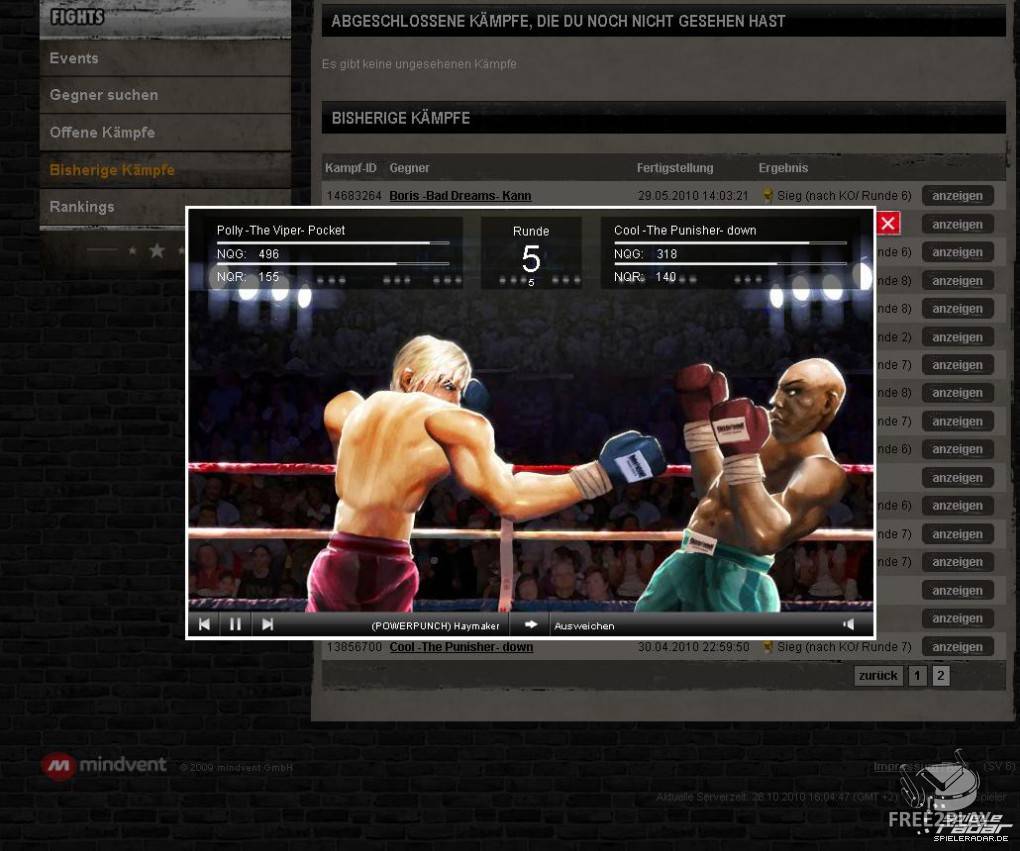Open the Events menu item
1020x851 pixels.
click(165, 58)
